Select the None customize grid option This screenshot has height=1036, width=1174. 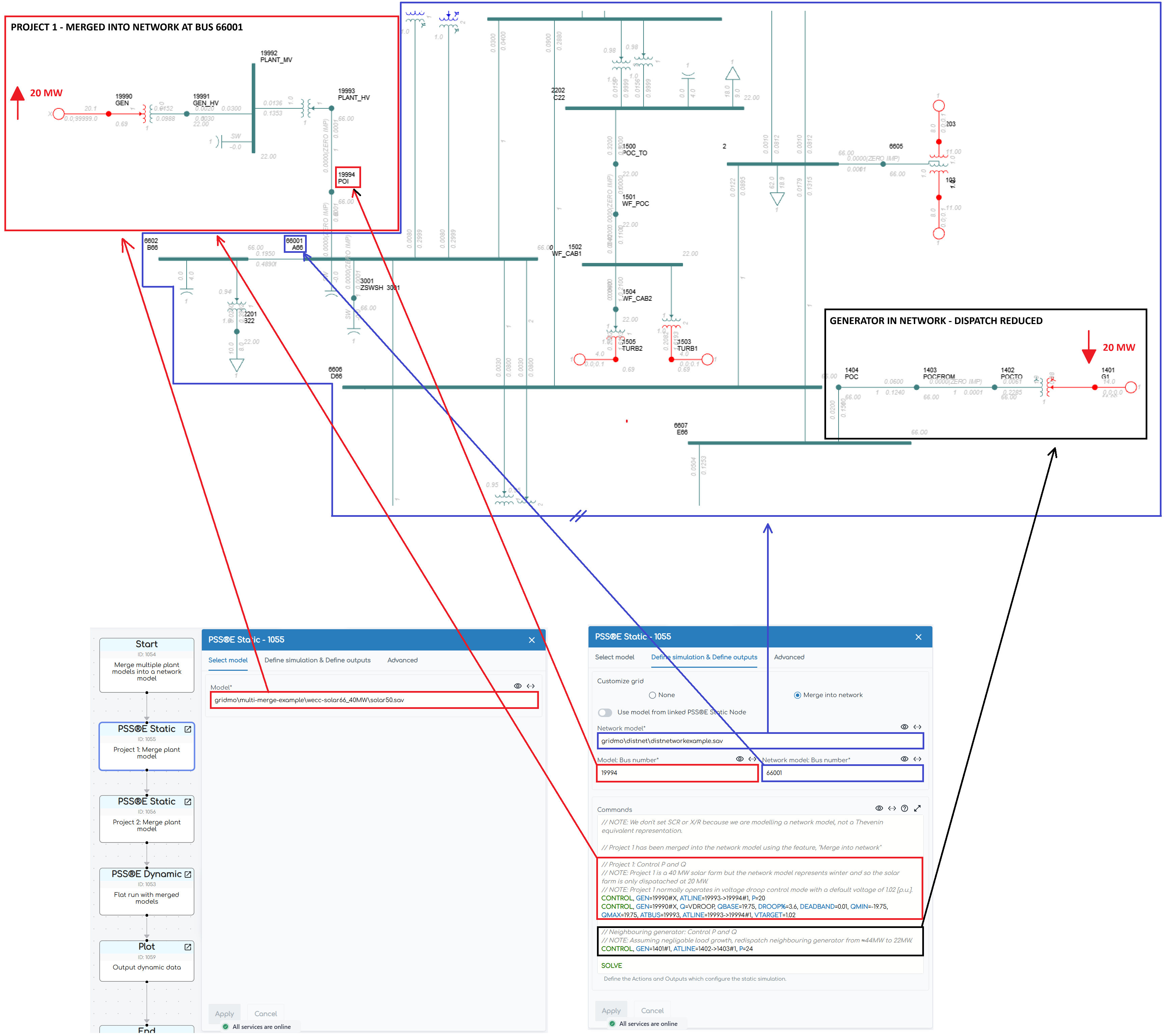point(653,695)
